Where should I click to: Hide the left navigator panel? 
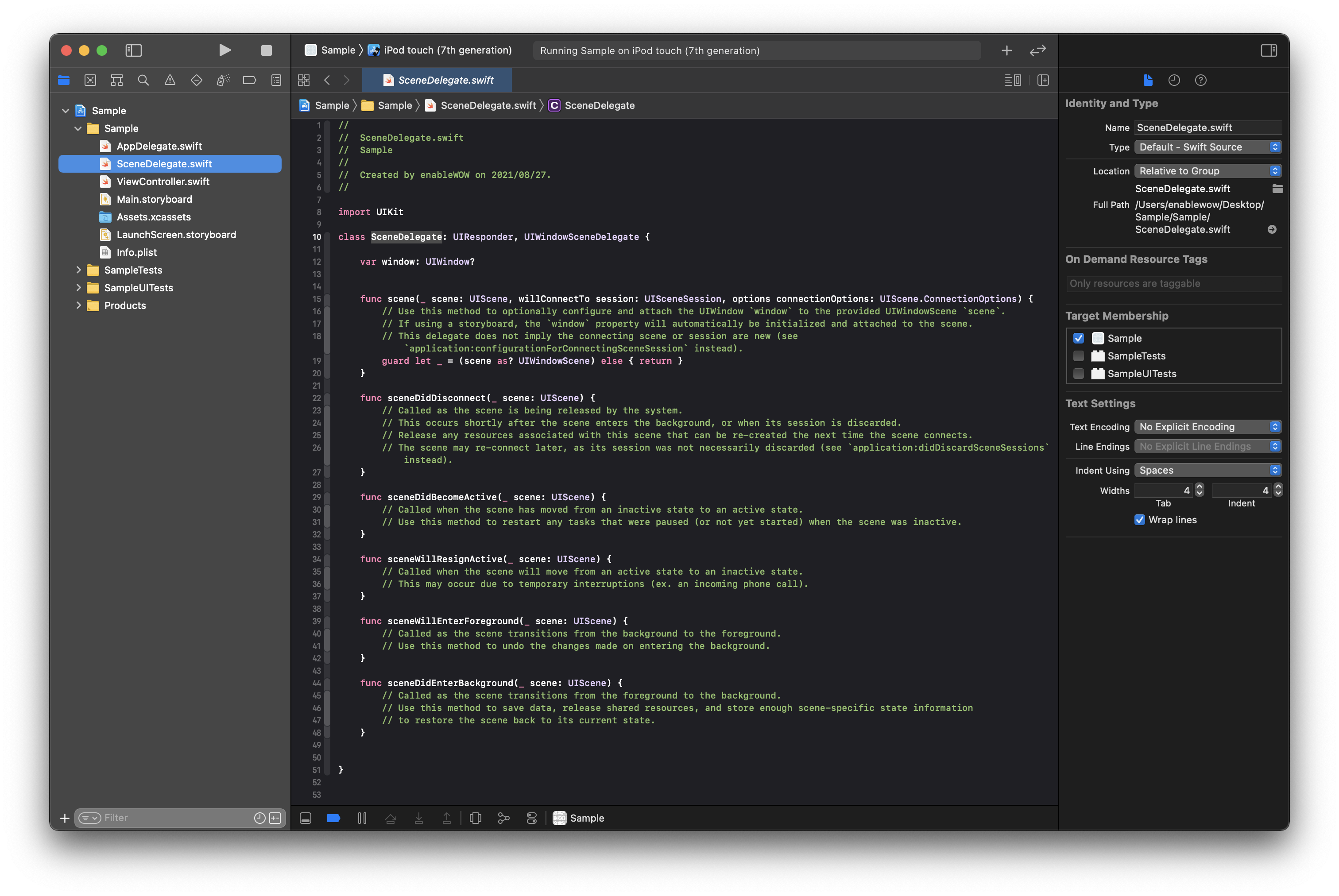pos(133,50)
